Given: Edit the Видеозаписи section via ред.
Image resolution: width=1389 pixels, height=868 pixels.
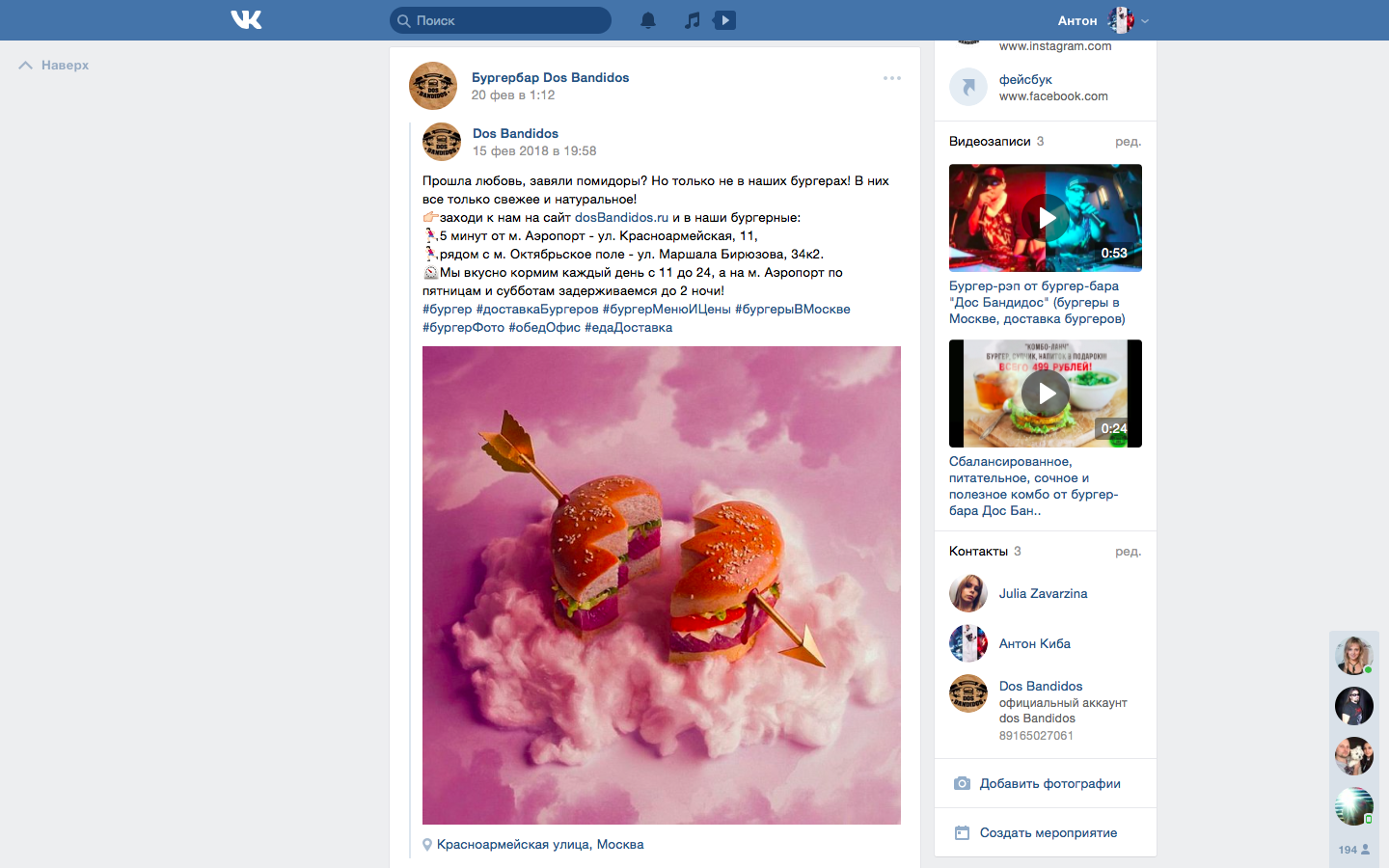Looking at the screenshot, I should point(1128,142).
